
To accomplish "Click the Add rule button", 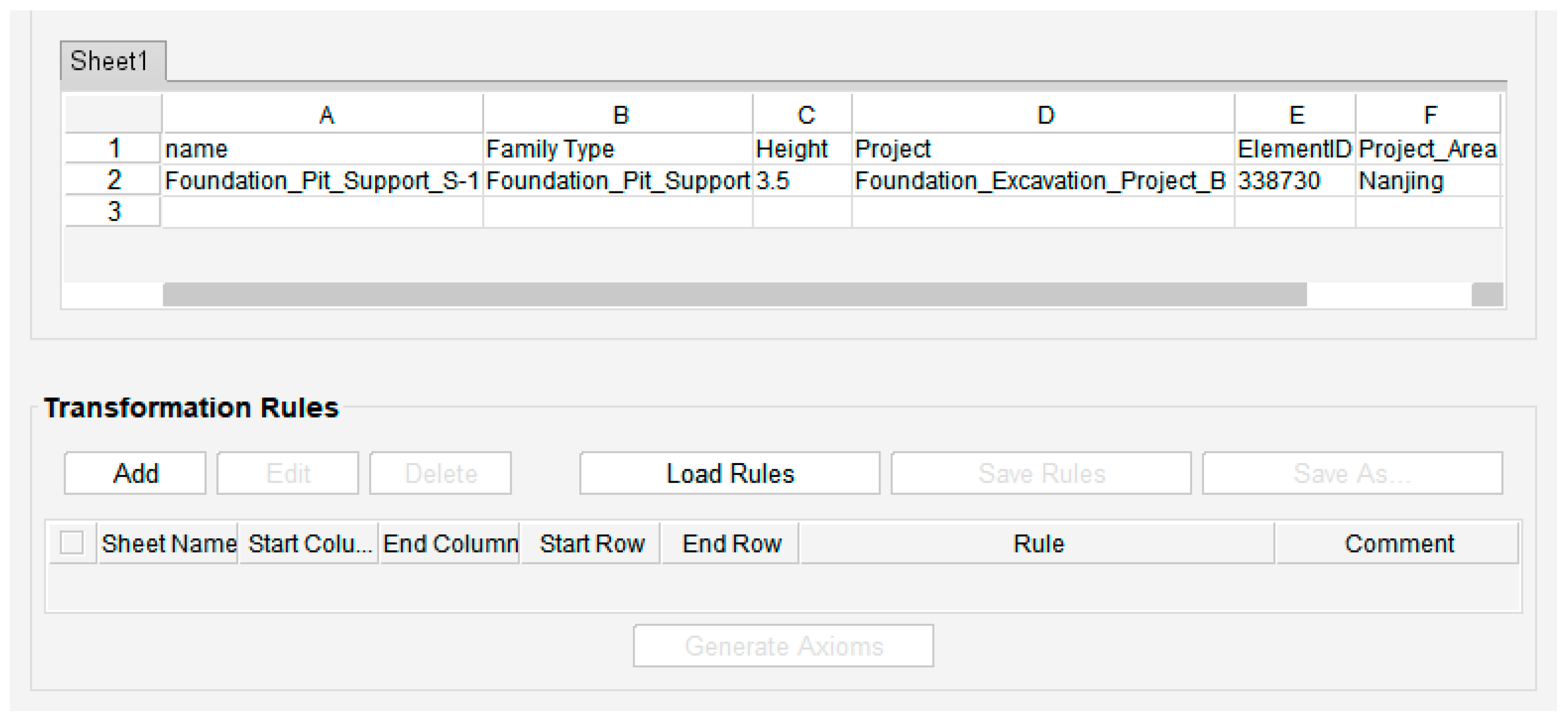I will pyautogui.click(x=135, y=473).
